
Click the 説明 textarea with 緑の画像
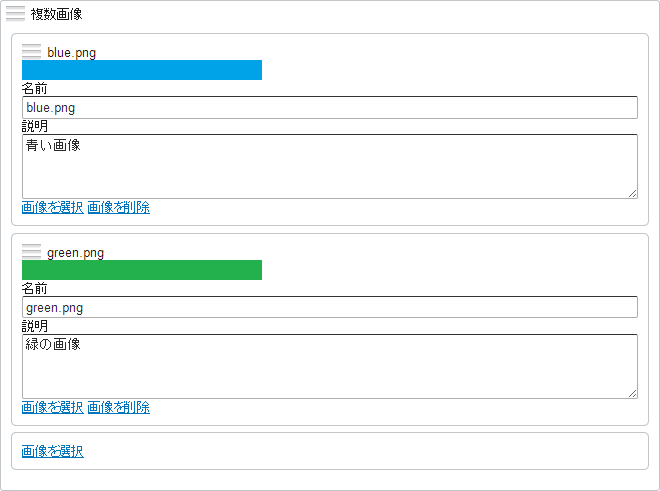(330, 366)
